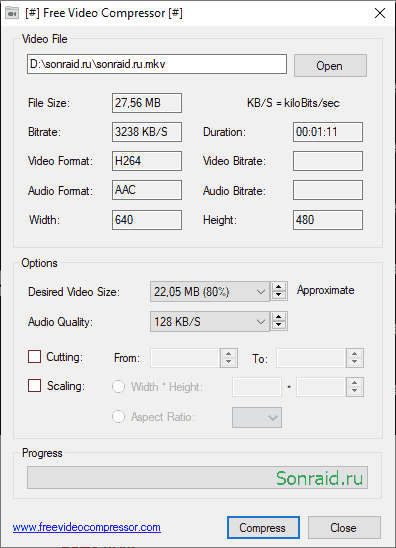Open the www.freevideocompressor.com link

(x=87, y=527)
